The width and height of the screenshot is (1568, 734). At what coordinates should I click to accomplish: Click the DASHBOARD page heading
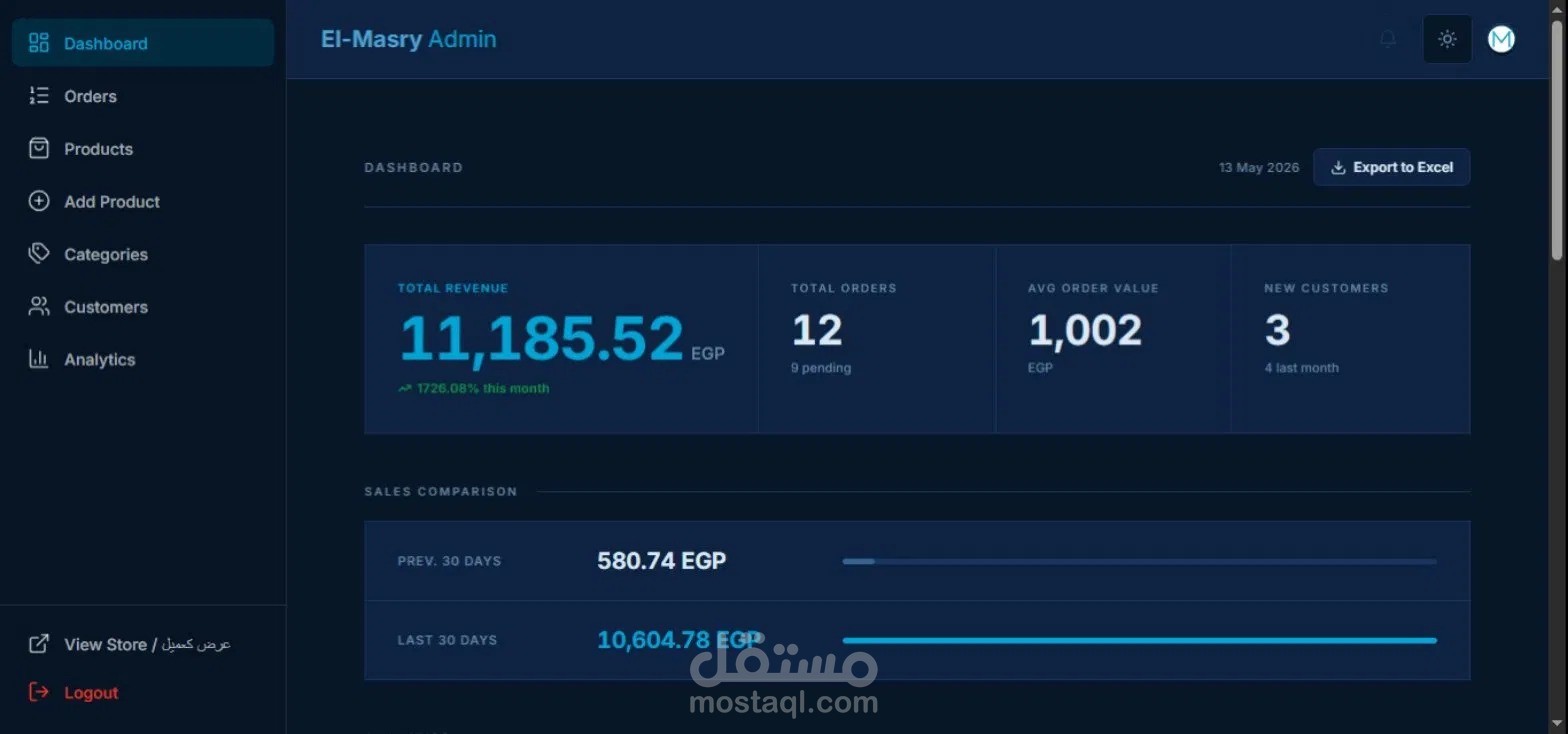[x=413, y=167]
